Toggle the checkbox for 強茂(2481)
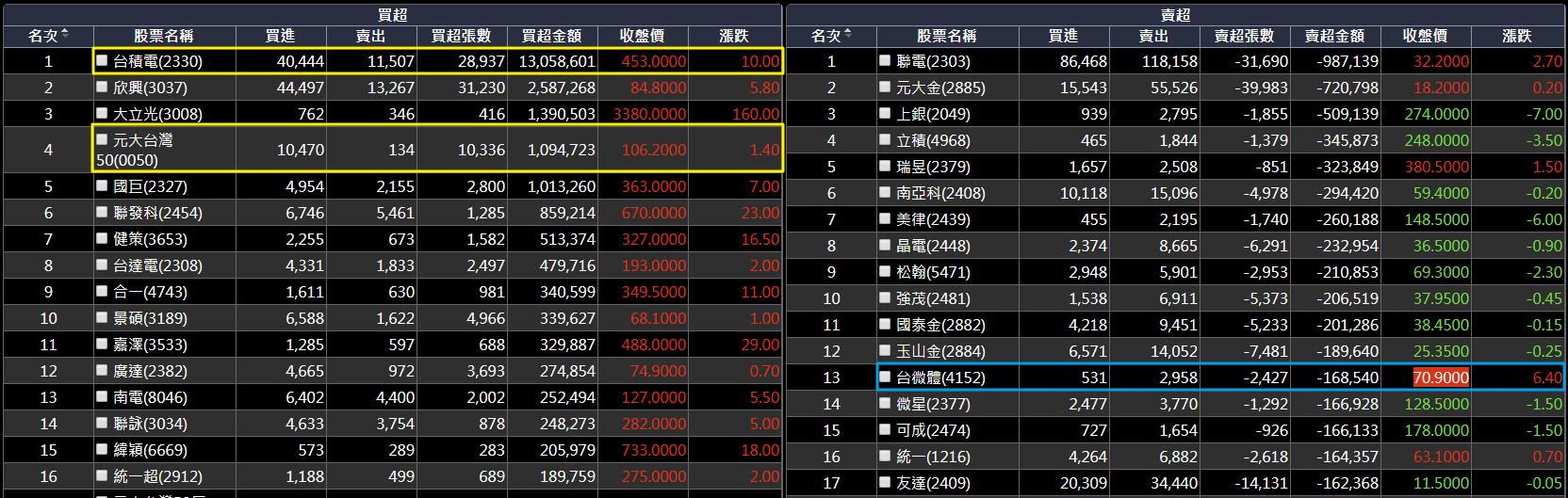 885,297
